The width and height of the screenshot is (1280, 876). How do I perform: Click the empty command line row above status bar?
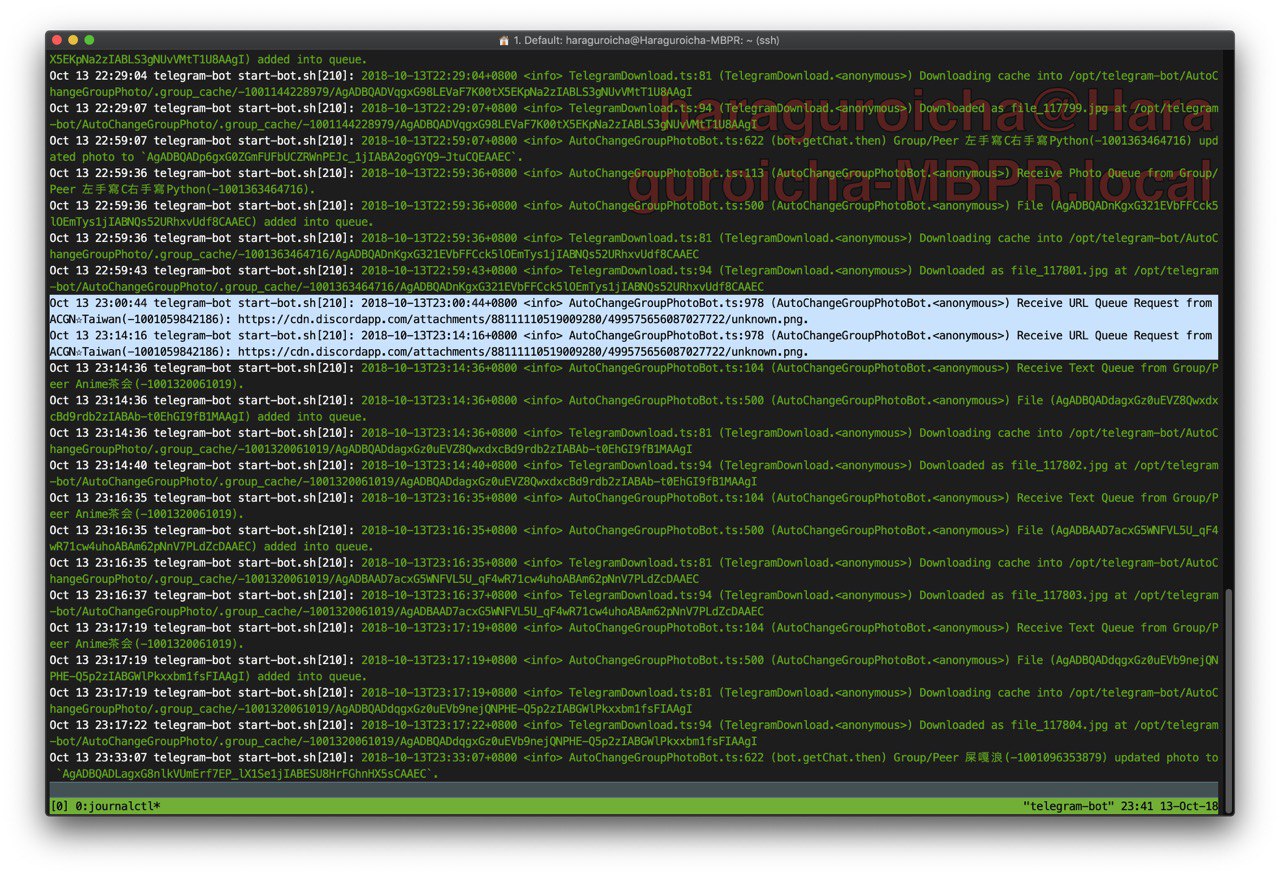coord(633,790)
